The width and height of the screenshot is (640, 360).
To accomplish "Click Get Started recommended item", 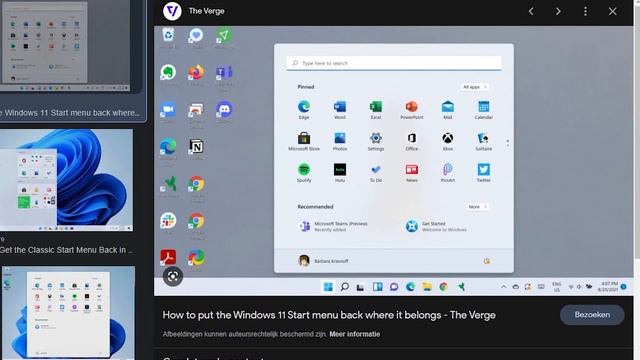I will (x=437, y=226).
